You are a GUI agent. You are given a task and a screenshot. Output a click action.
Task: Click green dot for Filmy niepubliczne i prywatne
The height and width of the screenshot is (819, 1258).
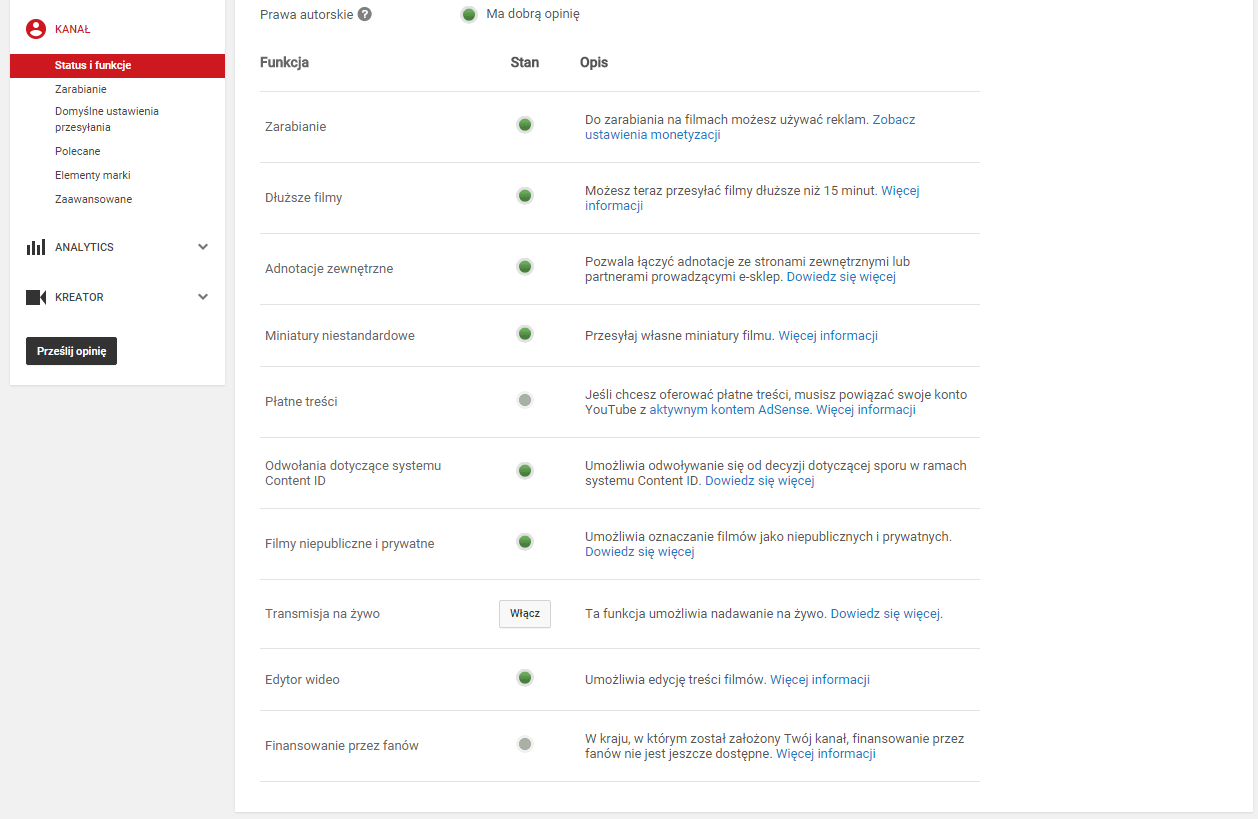tap(525, 542)
